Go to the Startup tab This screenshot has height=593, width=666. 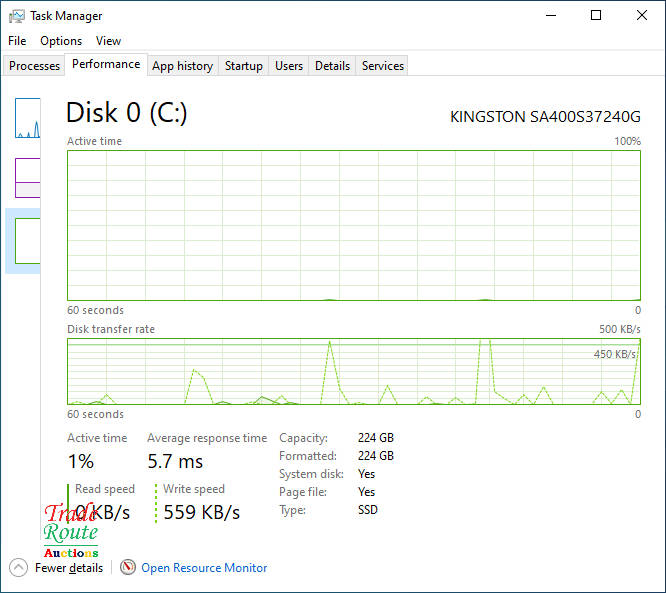coord(244,66)
